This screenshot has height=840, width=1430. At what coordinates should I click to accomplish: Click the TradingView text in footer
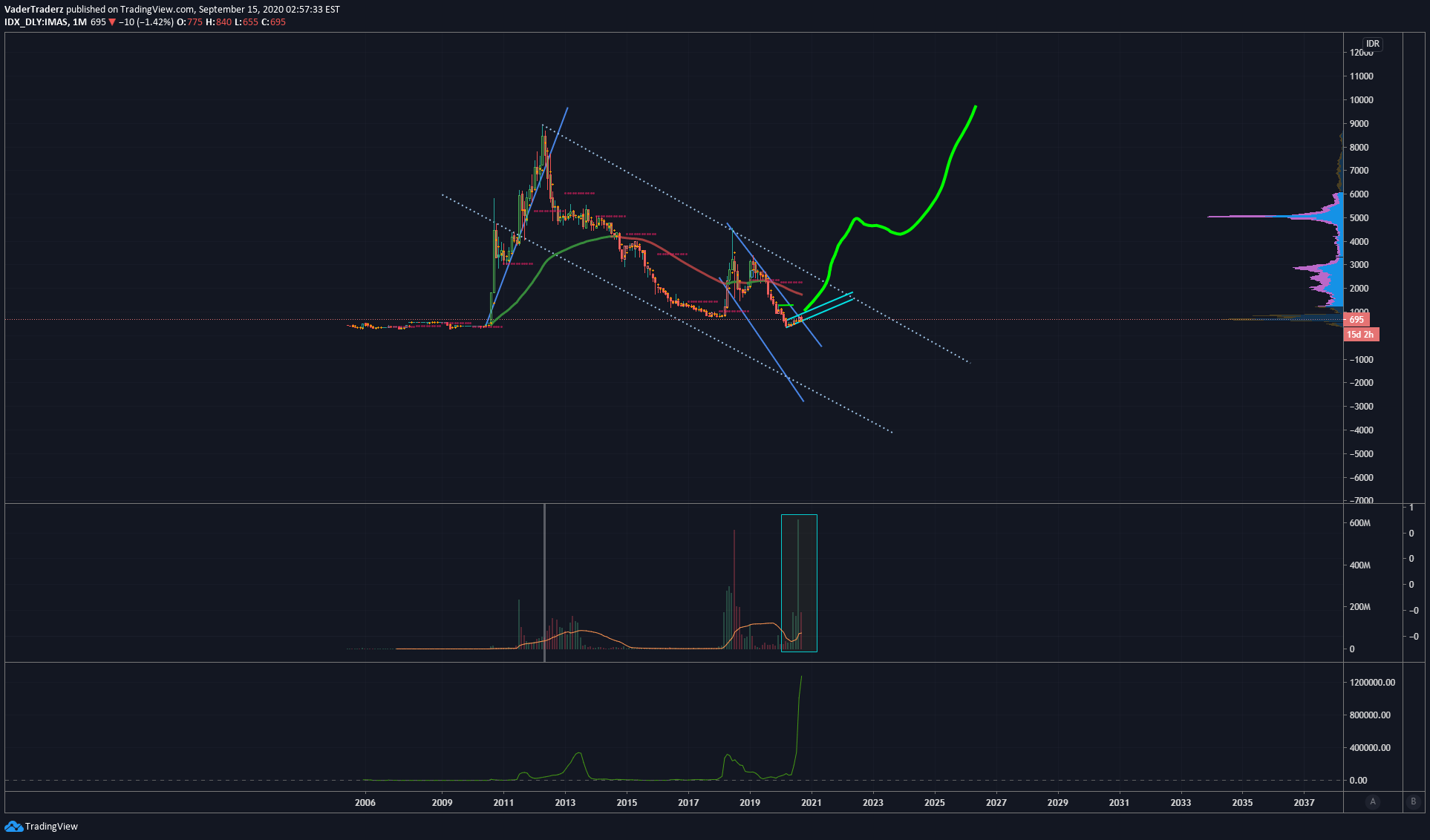pyautogui.click(x=51, y=827)
